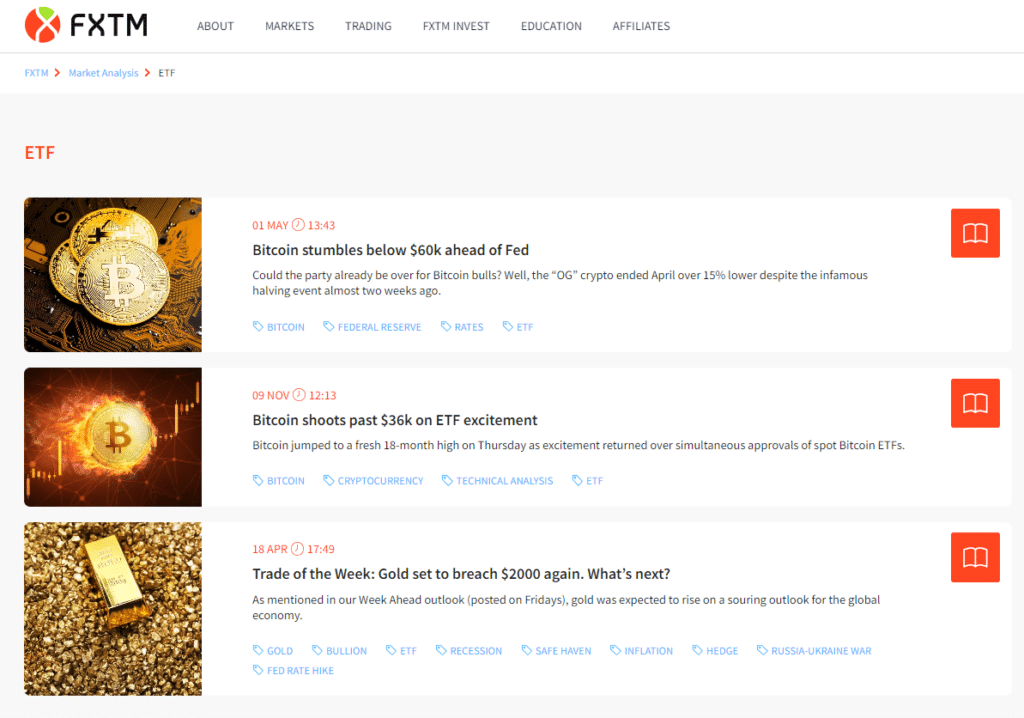Image resolution: width=1024 pixels, height=718 pixels.
Task: Open the MARKETS menu
Action: tap(289, 26)
